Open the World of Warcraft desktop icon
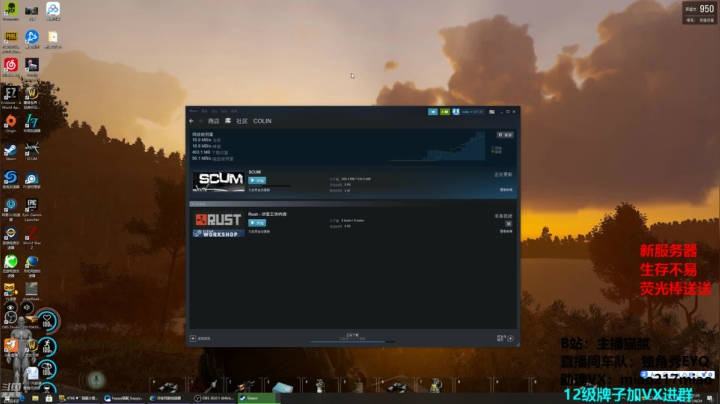 coord(32,95)
